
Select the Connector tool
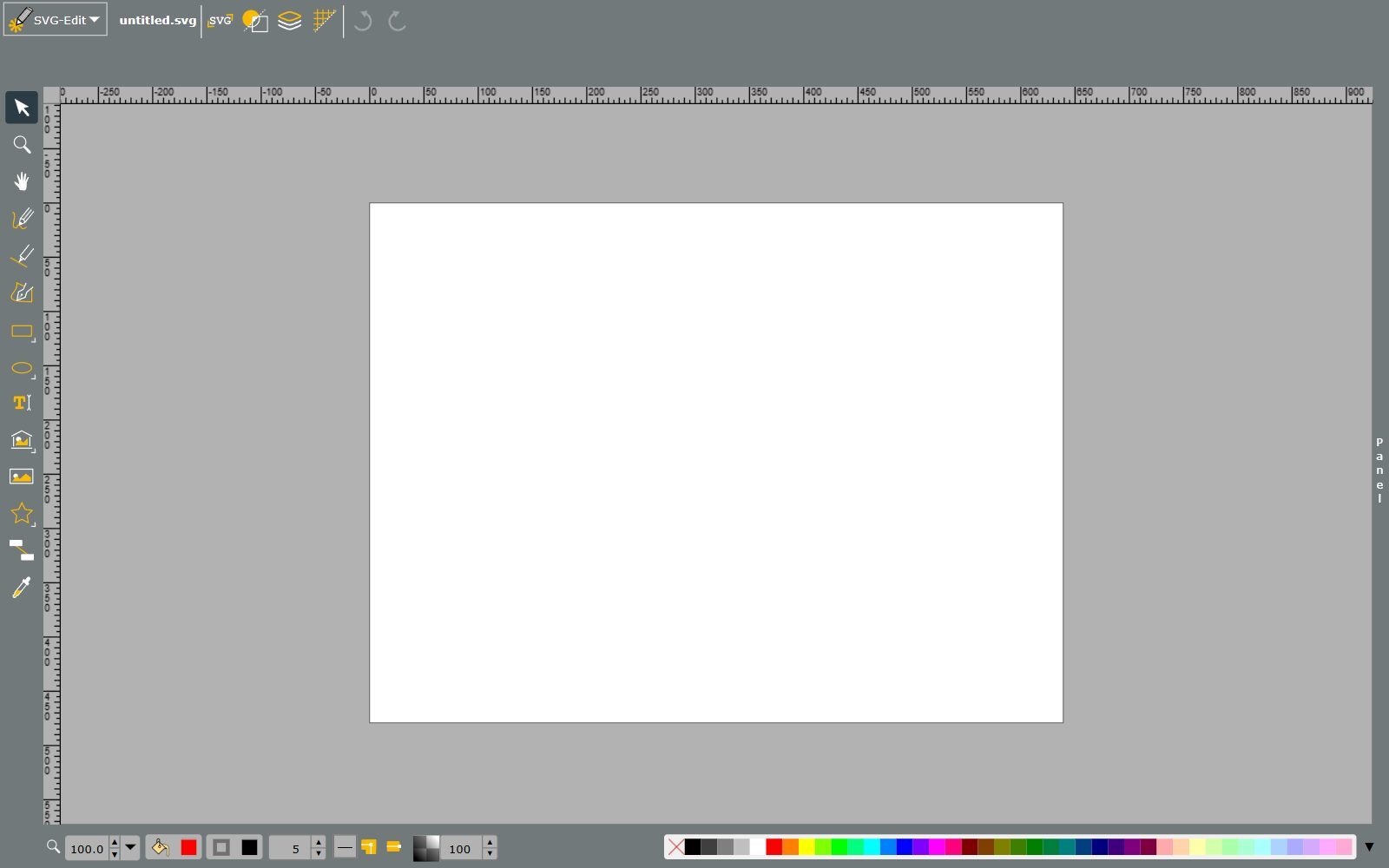point(22,550)
